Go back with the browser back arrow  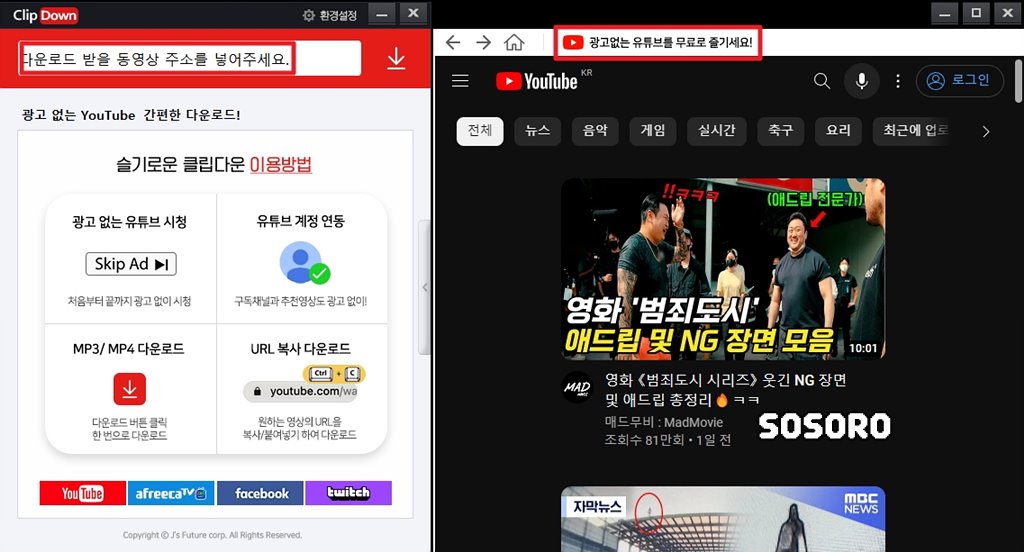(x=453, y=43)
